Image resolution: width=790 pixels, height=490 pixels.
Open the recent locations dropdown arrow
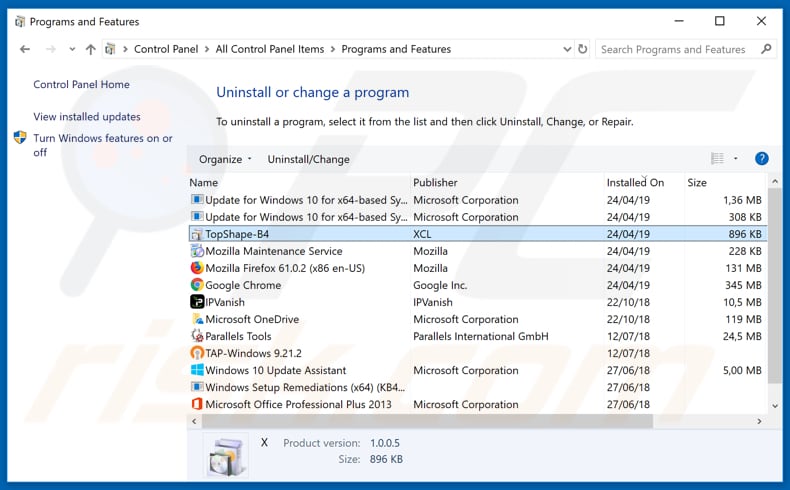(72, 49)
